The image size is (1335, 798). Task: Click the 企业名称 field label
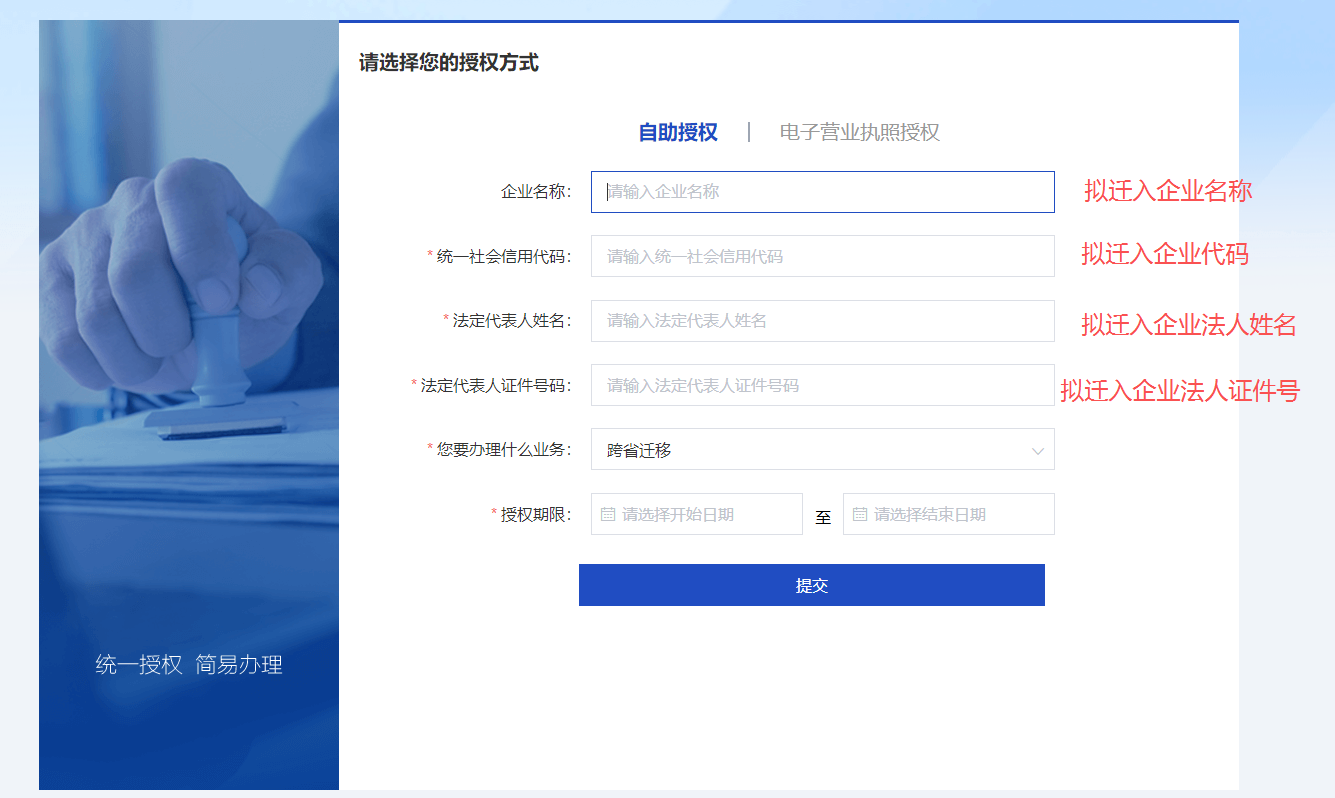pos(536,192)
